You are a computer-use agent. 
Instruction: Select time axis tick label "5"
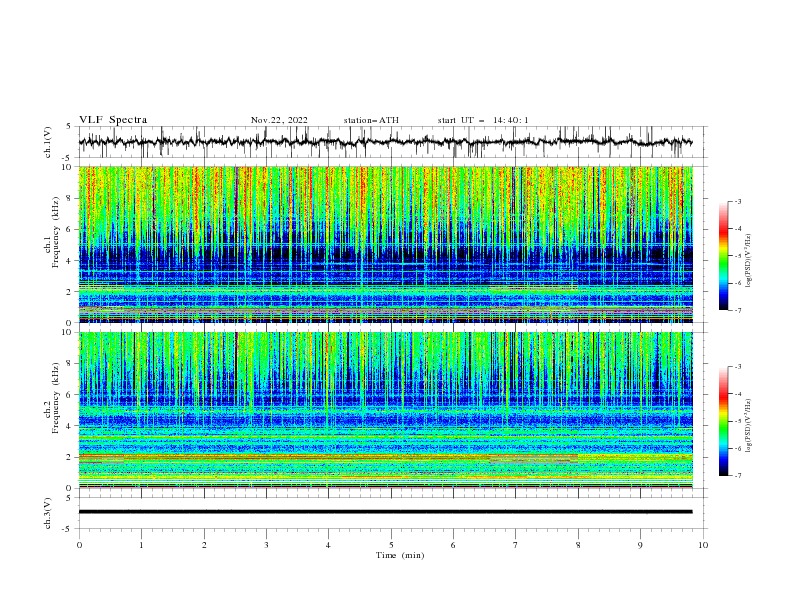pyautogui.click(x=391, y=545)
